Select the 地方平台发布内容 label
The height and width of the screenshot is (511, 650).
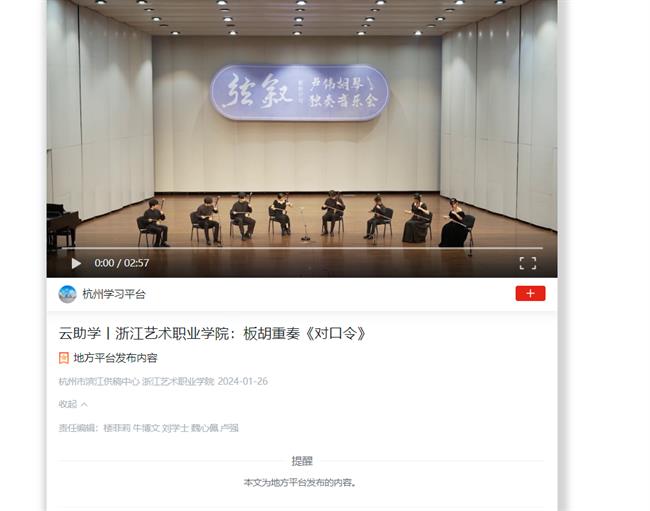pyautogui.click(x=115, y=358)
